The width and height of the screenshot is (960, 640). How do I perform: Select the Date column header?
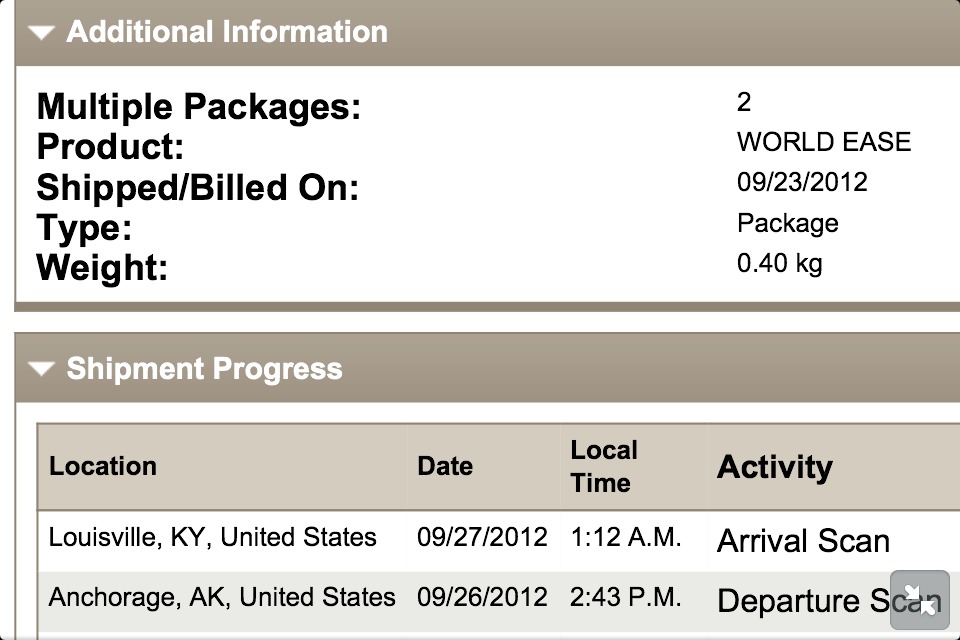pos(445,466)
